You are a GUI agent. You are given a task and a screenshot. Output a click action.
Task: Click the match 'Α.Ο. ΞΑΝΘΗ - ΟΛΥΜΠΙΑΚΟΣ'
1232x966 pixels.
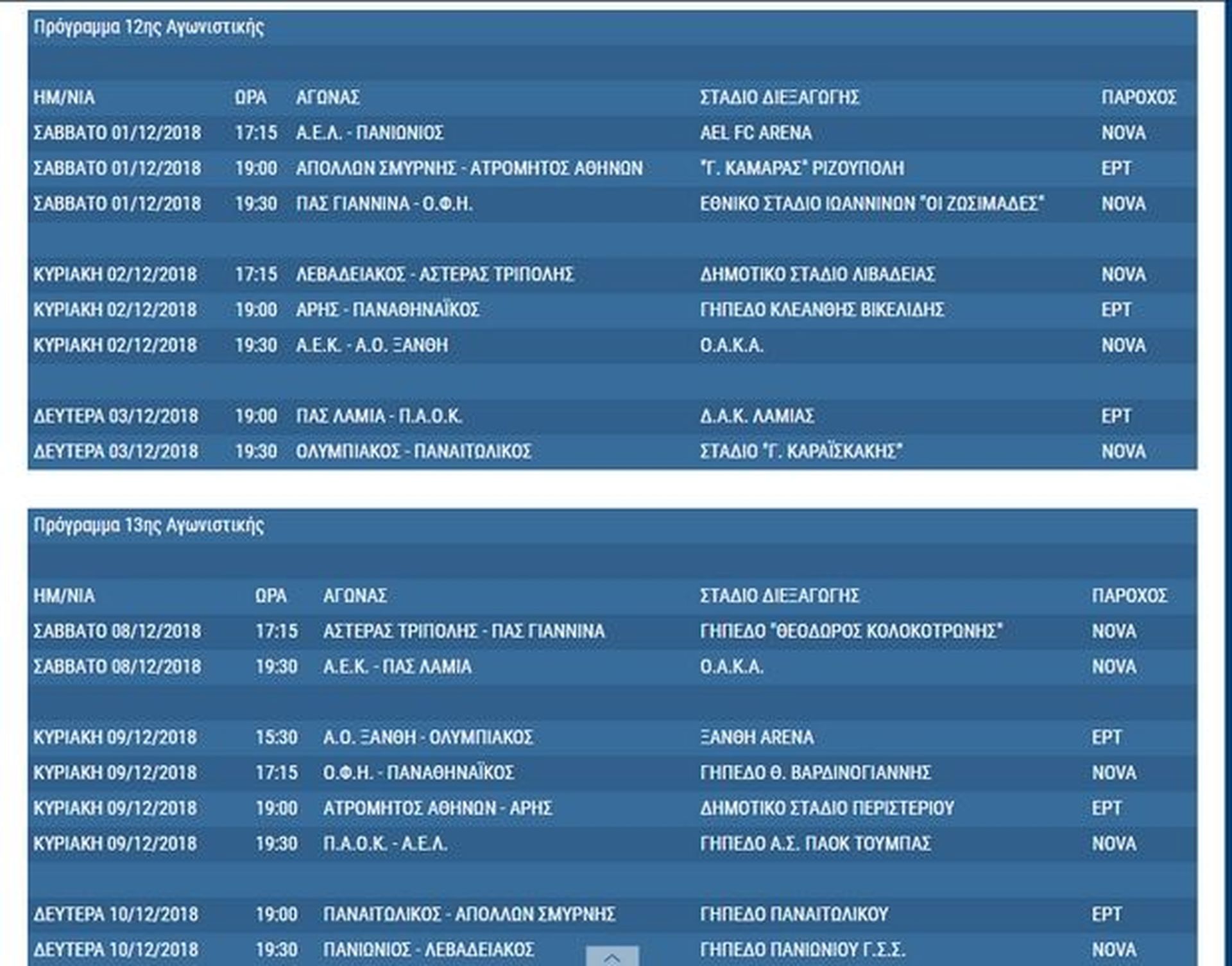tap(428, 737)
